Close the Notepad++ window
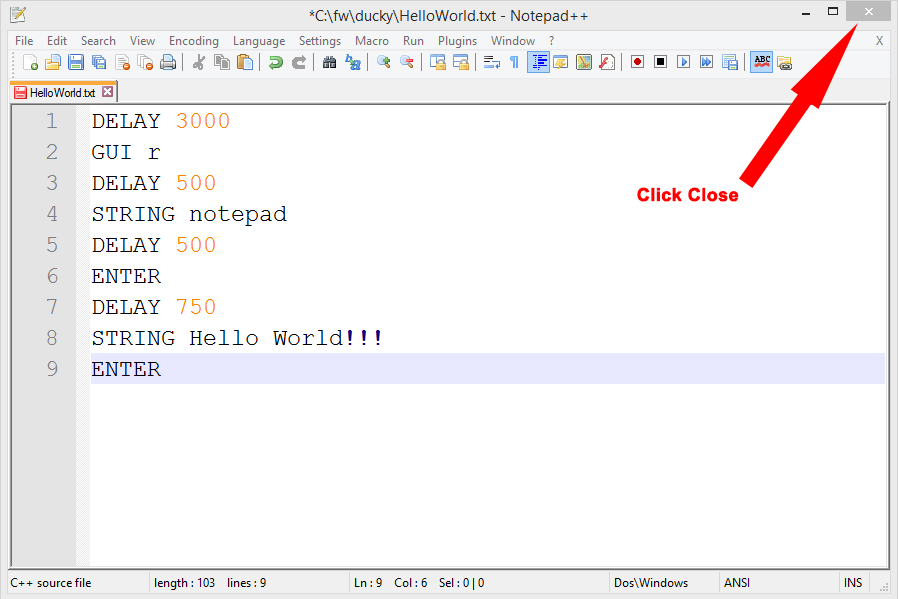 tap(869, 11)
